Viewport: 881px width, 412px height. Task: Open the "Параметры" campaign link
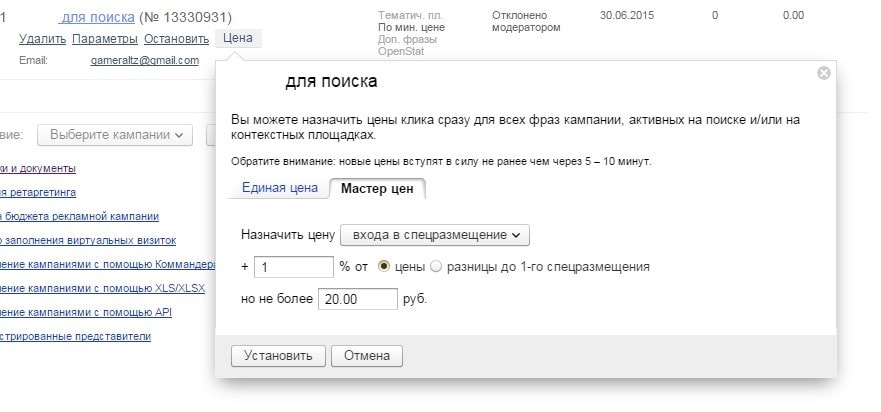105,39
